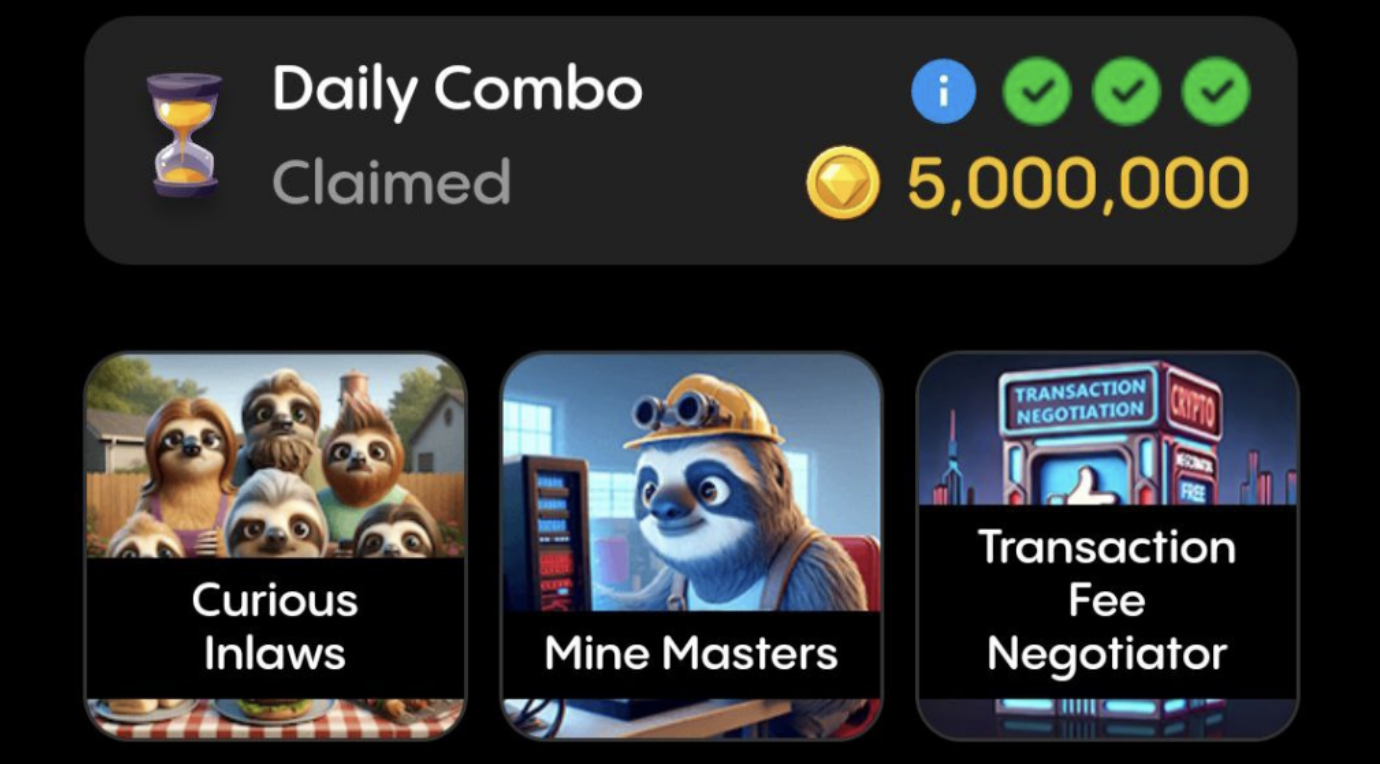Open the Mine Masters card label
Screen dimensions: 1380x764
click(x=691, y=654)
